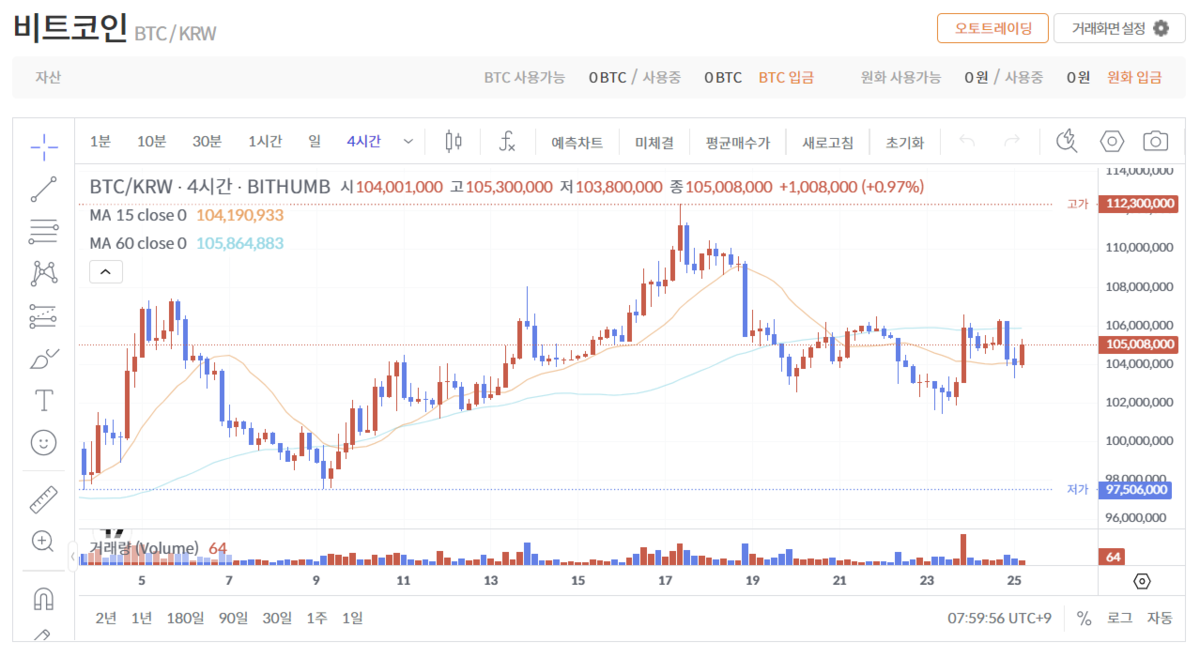
Task: Collapse the indicator legend chevron
Action: coord(106,271)
